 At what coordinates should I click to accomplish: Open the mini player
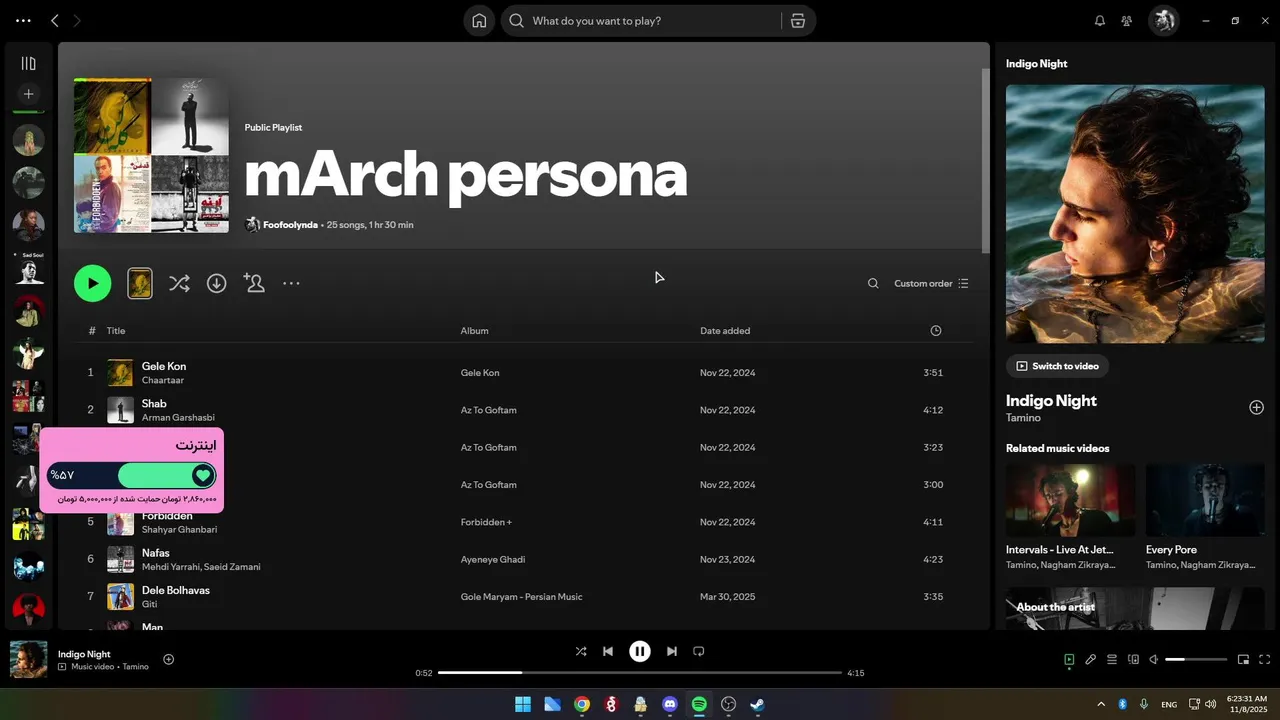pyautogui.click(x=1243, y=659)
